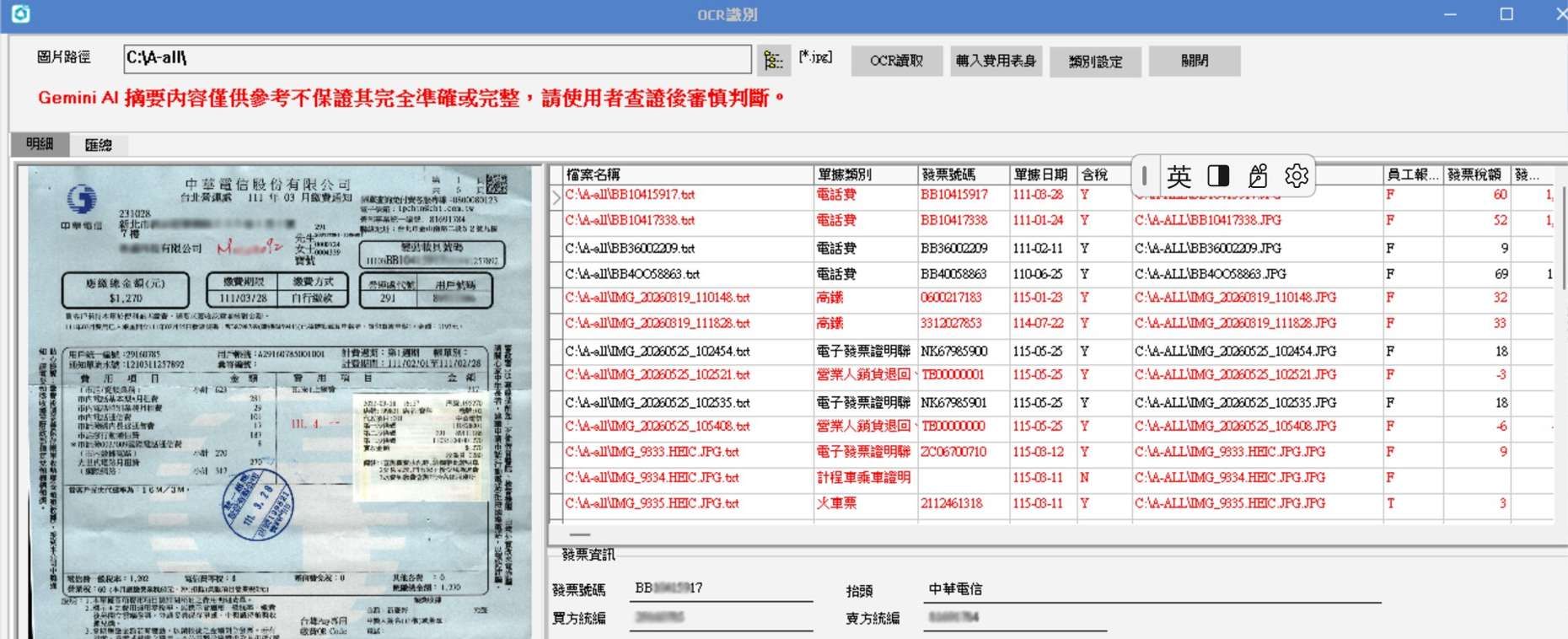Click the 員工報... column header
The width and height of the screenshot is (1568, 639).
click(1413, 175)
